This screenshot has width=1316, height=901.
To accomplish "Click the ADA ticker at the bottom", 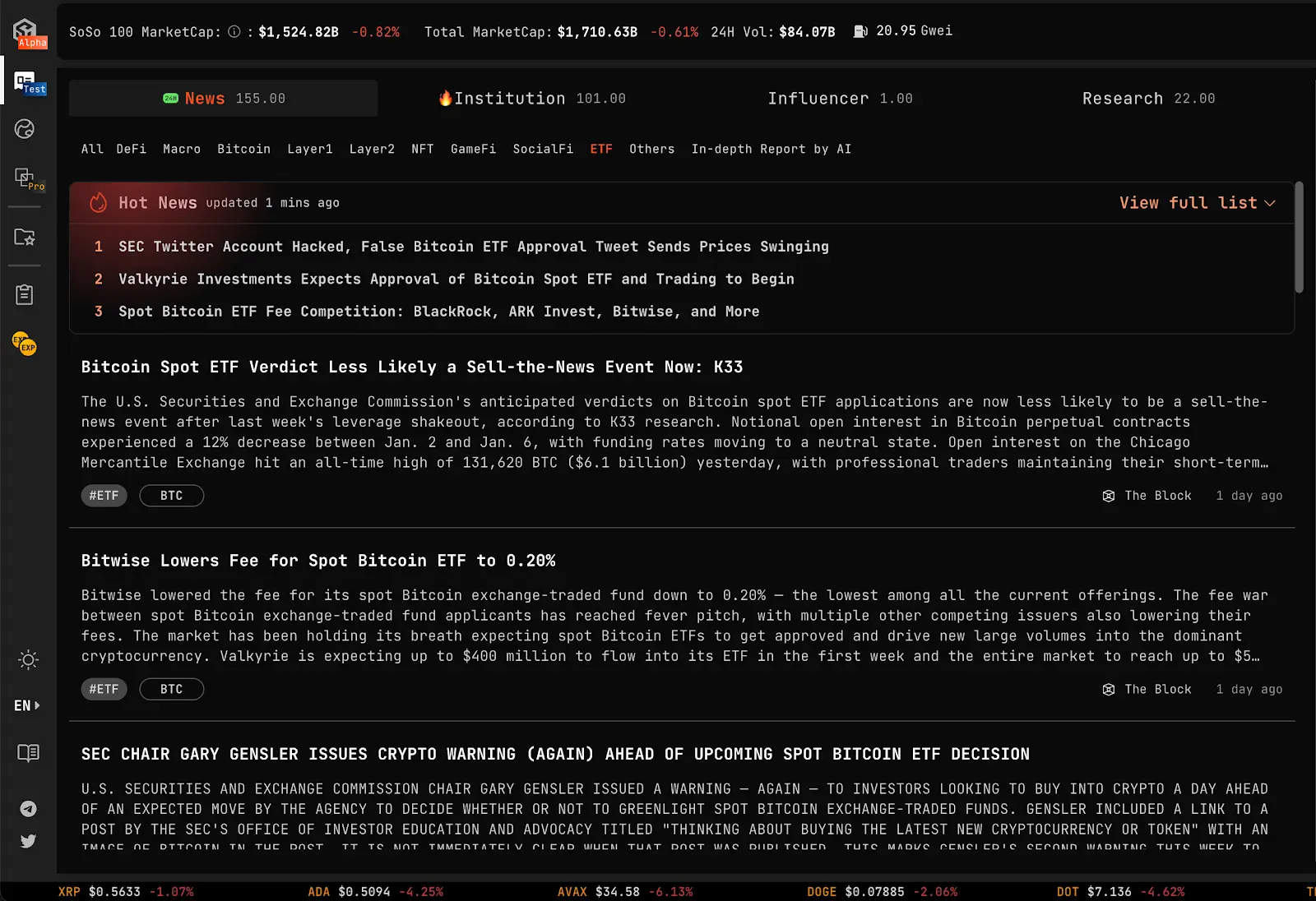I will (x=376, y=892).
